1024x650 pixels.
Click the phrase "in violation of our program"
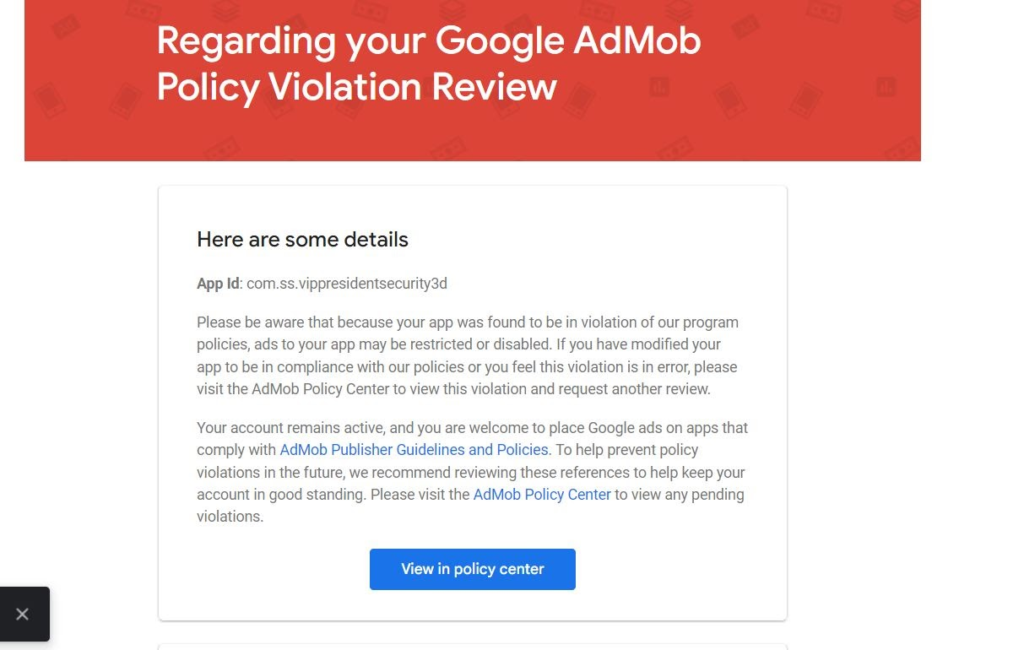click(x=649, y=322)
